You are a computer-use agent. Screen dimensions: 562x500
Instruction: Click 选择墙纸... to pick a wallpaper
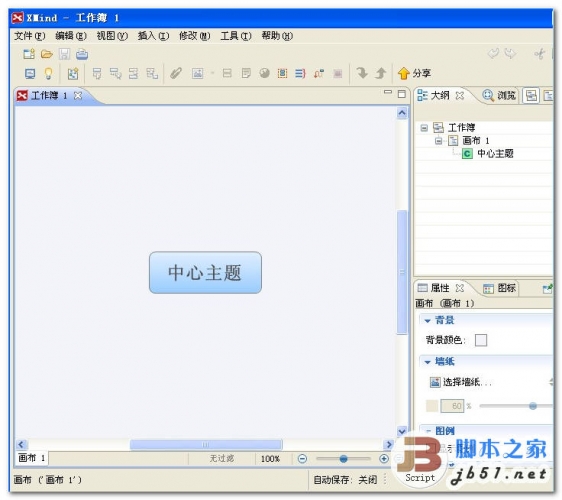[461, 382]
